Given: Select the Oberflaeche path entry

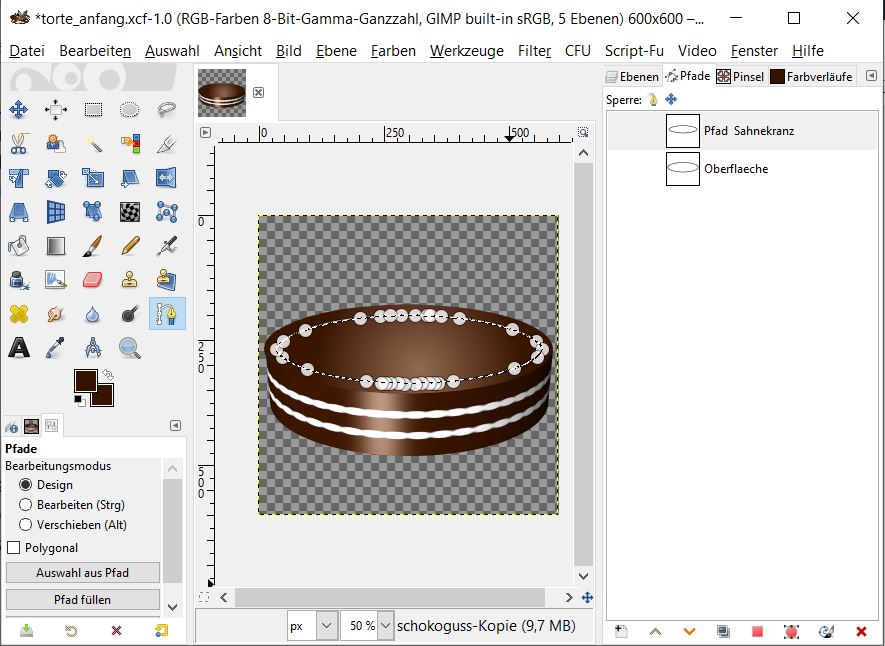Looking at the screenshot, I should click(735, 169).
